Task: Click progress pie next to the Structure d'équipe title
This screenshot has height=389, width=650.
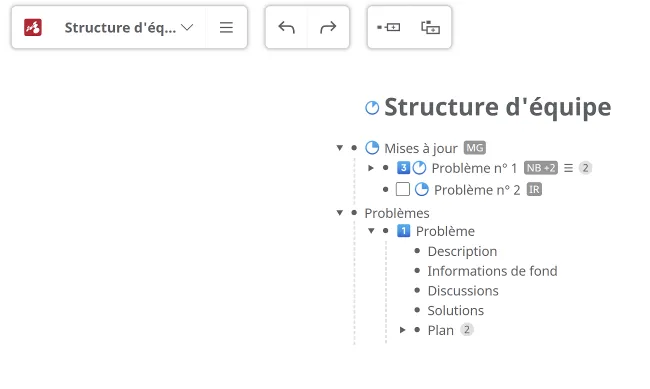Action: pos(372,108)
